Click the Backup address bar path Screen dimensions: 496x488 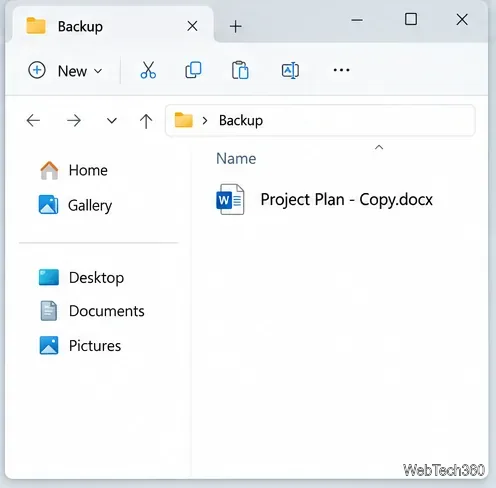[x=241, y=120]
